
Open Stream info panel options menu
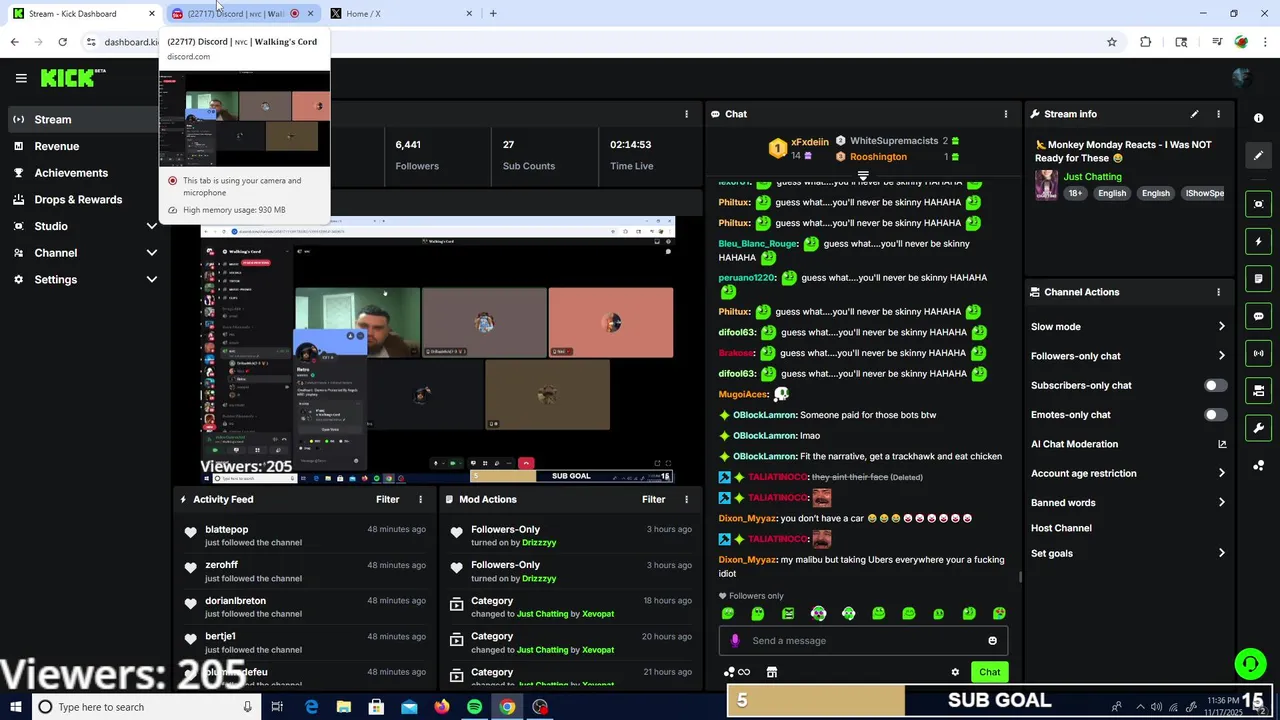(x=1218, y=114)
